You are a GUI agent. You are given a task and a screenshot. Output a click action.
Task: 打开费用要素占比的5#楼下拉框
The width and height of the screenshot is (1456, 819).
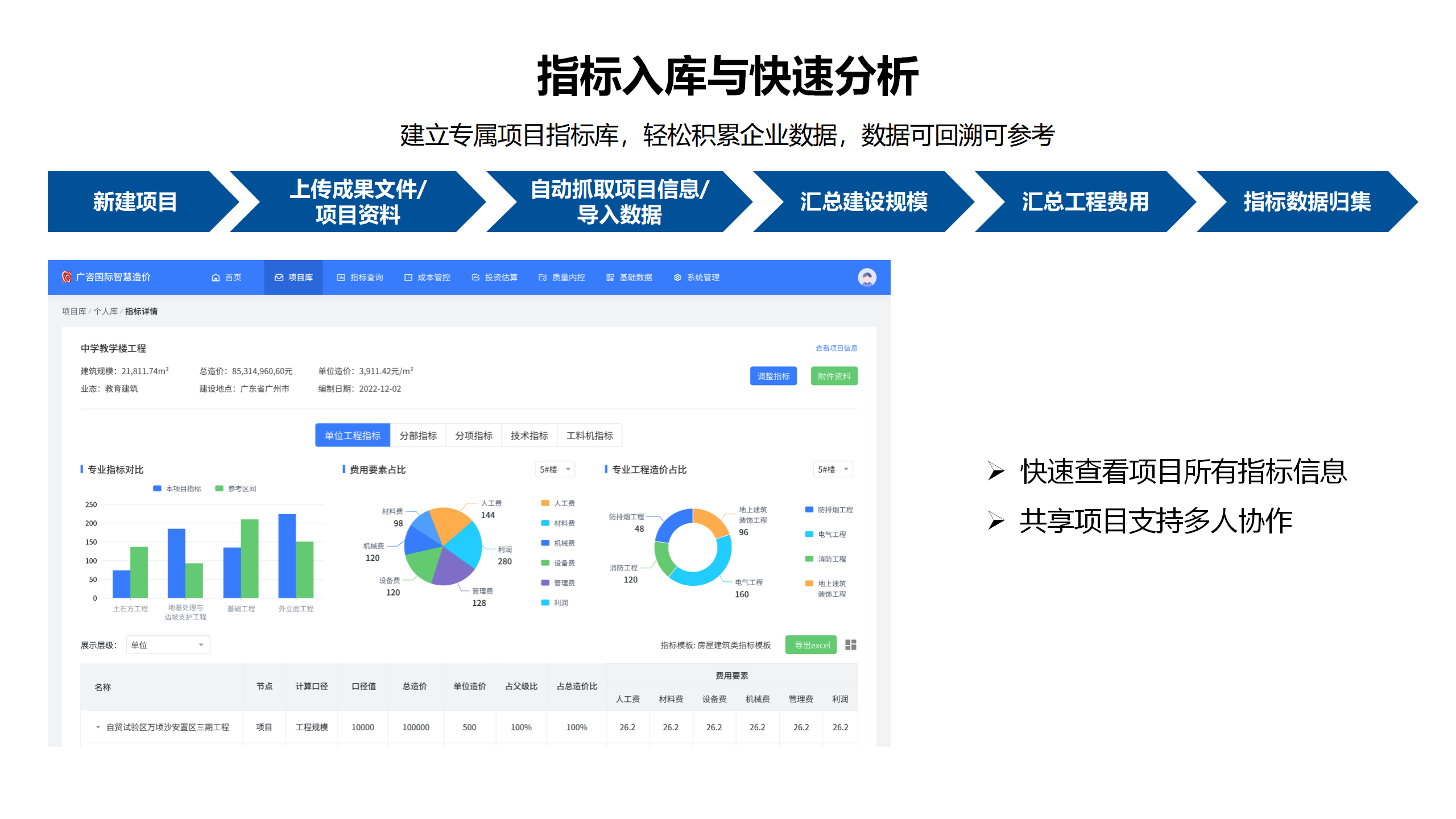pyautogui.click(x=555, y=469)
